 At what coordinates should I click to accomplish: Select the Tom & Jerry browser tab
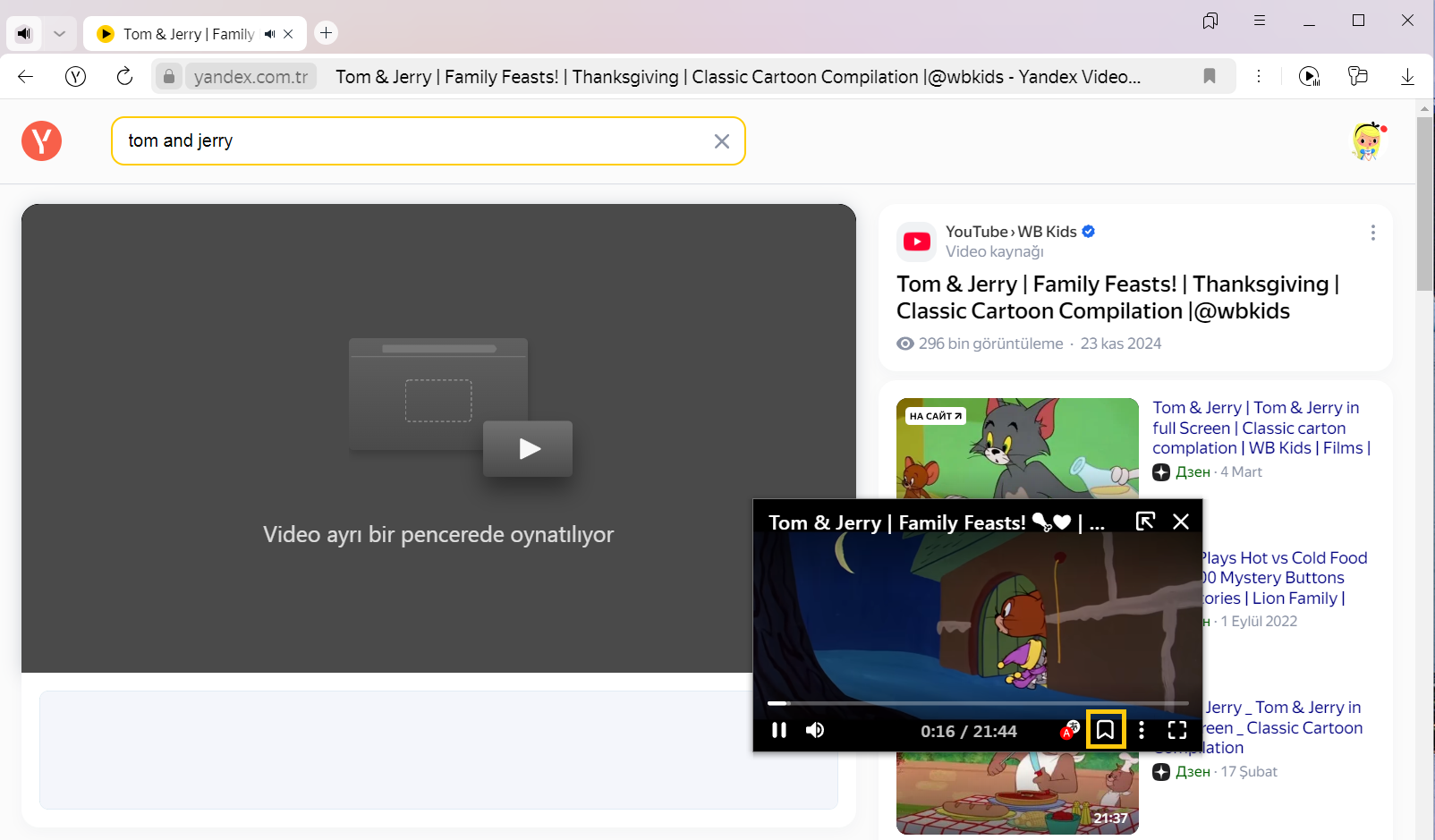188,34
